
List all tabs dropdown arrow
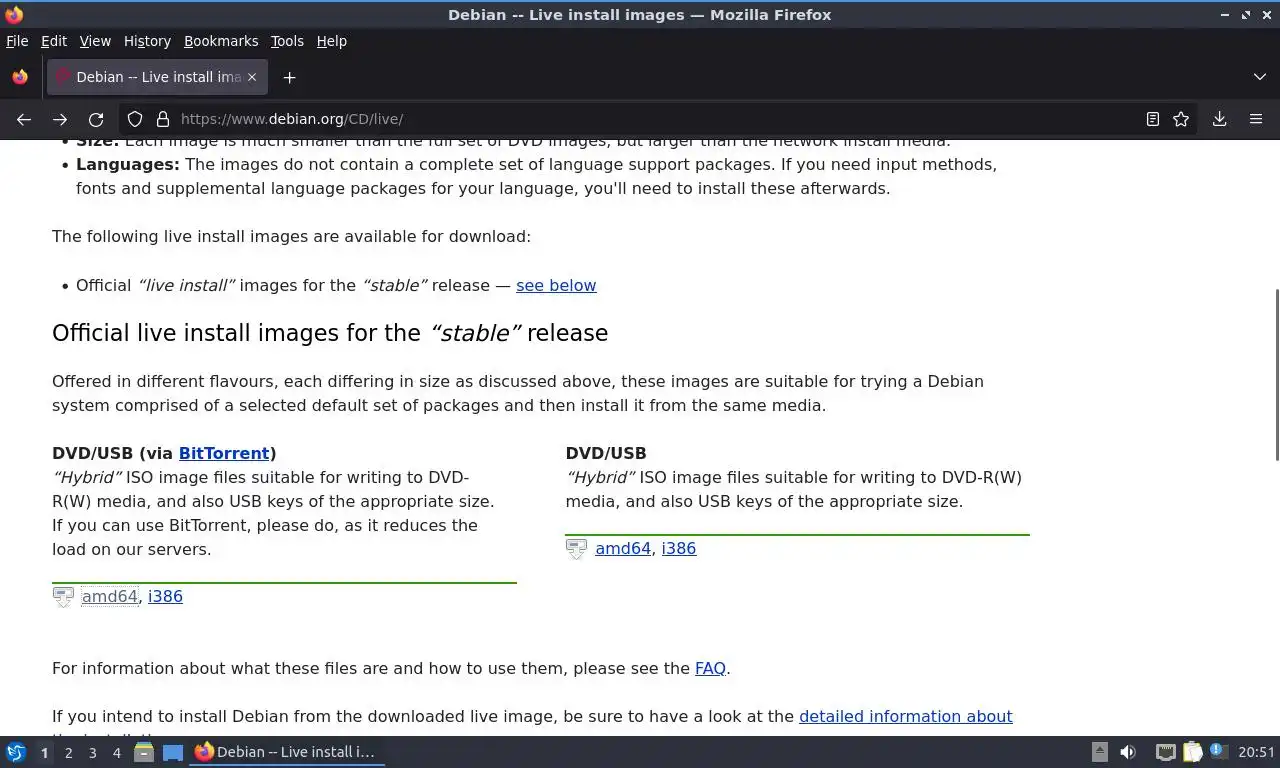point(1260,77)
